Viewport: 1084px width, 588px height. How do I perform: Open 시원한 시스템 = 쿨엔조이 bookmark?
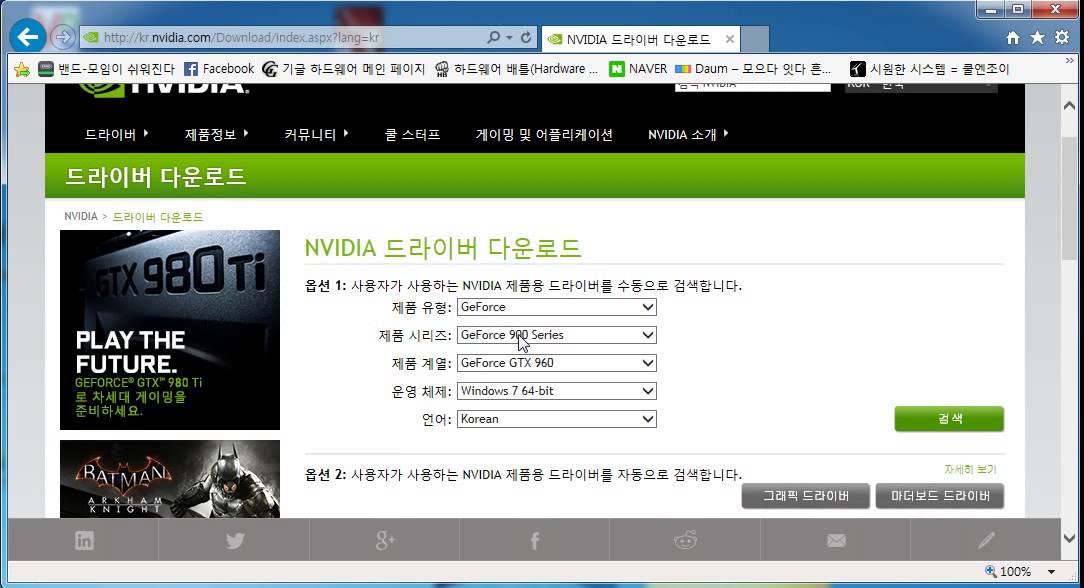(930, 69)
